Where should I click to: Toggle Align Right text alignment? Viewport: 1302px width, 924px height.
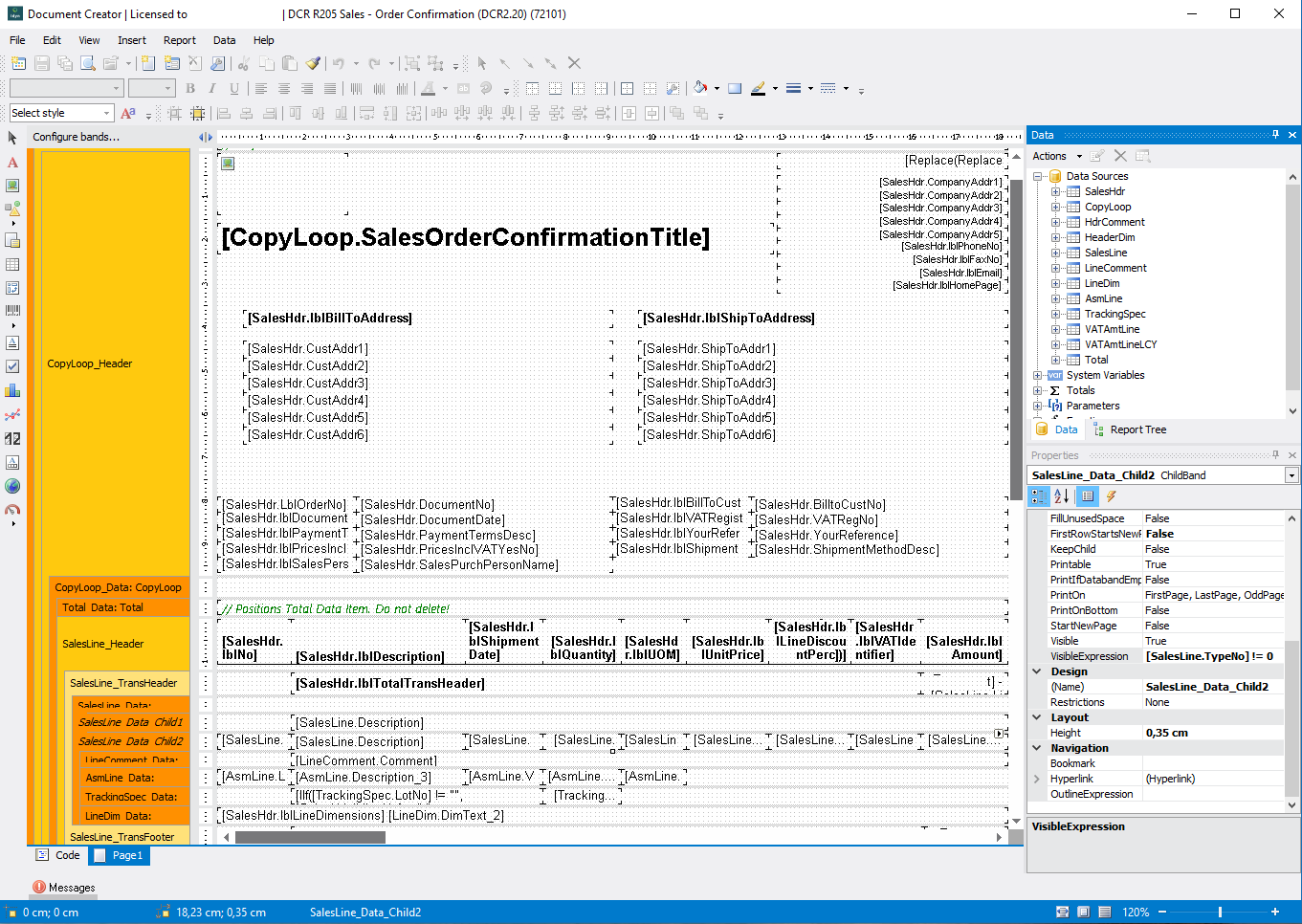coord(306,88)
